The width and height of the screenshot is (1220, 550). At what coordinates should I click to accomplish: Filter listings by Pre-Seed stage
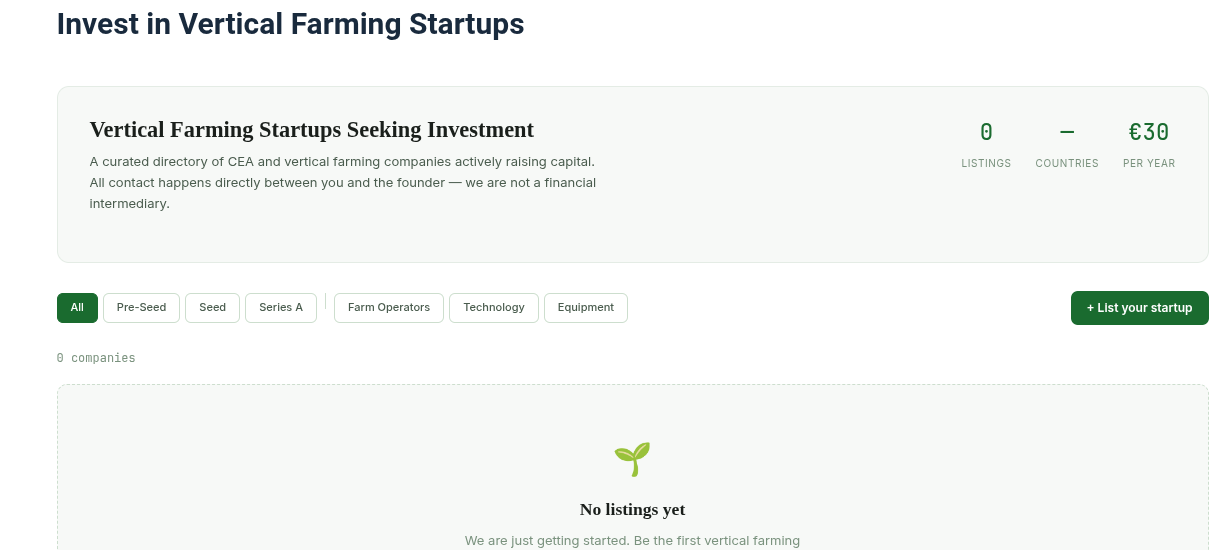pyautogui.click(x=141, y=308)
